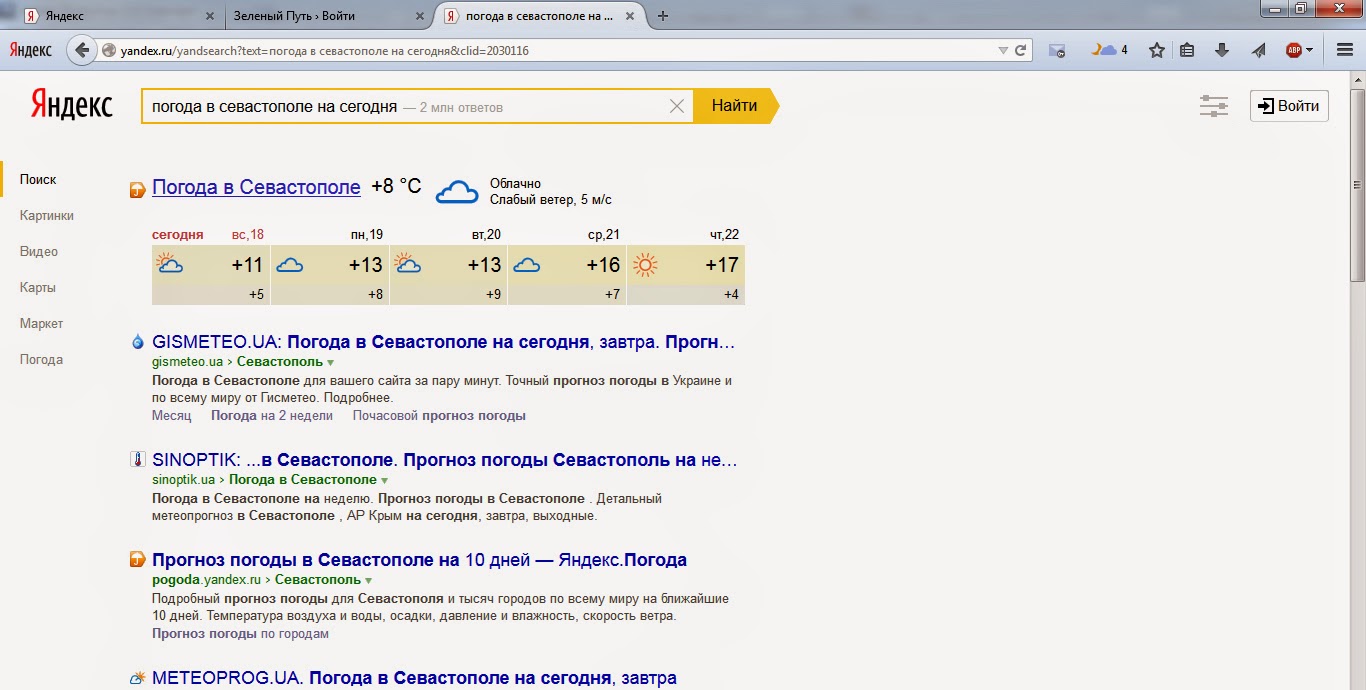This screenshot has width=1366, height=690.
Task: Click the cloud icon for ср,21 forecast
Action: 526,265
